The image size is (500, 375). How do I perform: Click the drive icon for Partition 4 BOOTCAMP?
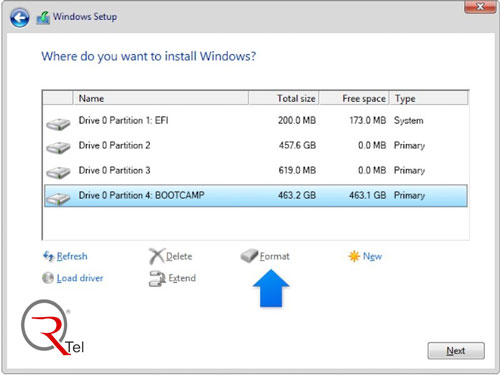pos(58,198)
